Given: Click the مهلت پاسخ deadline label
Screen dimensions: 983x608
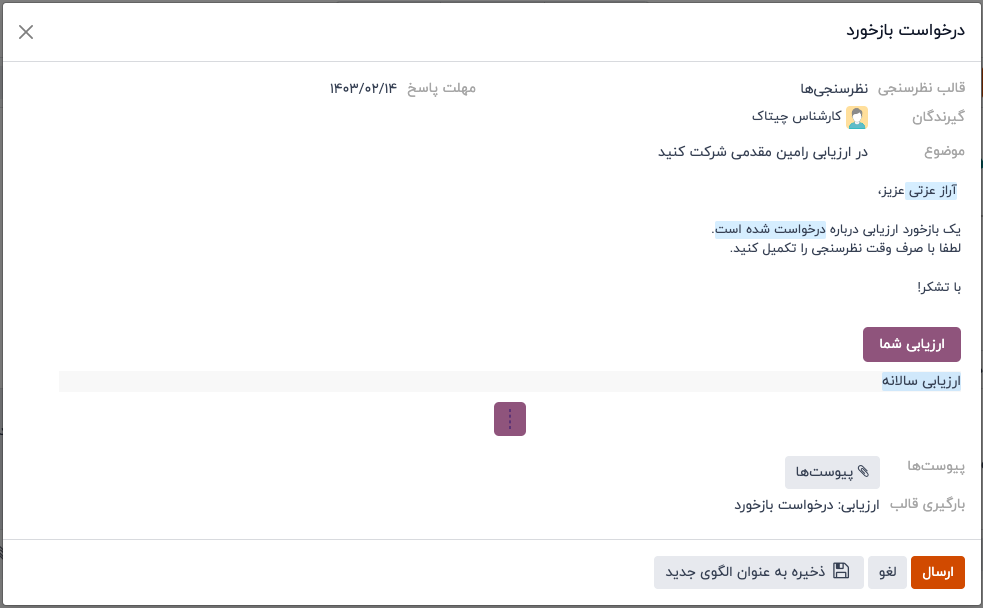Looking at the screenshot, I should click(x=441, y=88).
